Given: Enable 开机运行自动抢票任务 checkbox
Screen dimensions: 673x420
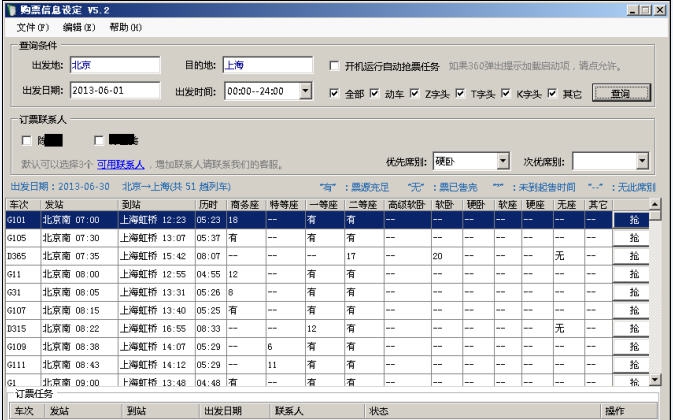Looking at the screenshot, I should click(x=336, y=67).
